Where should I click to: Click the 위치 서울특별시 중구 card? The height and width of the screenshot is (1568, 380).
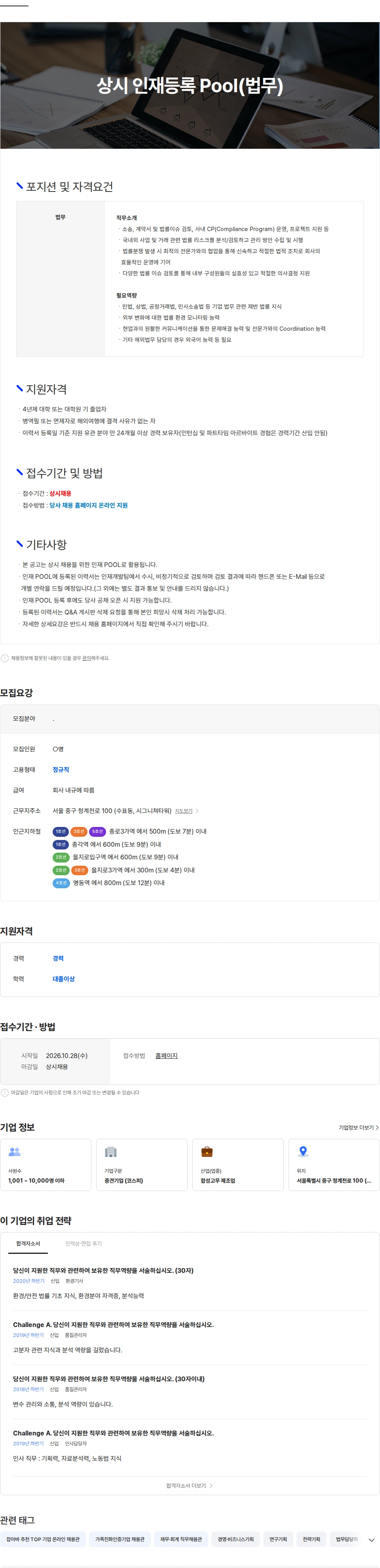pyautogui.click(x=334, y=1164)
